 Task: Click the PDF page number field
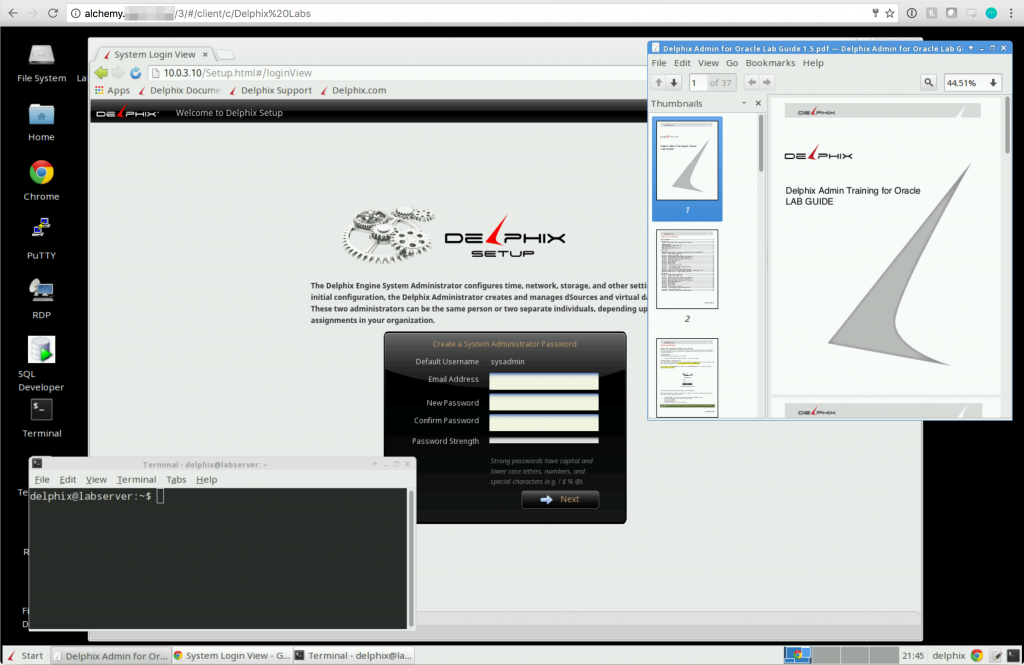pos(697,82)
